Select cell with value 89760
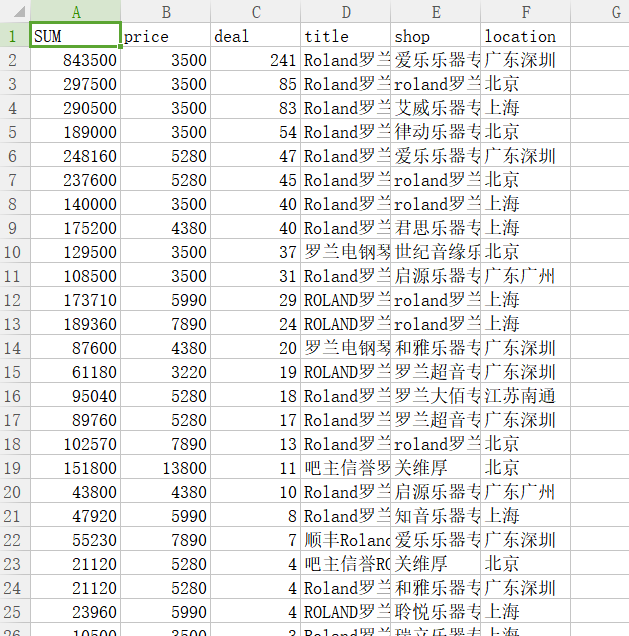 click(75, 420)
